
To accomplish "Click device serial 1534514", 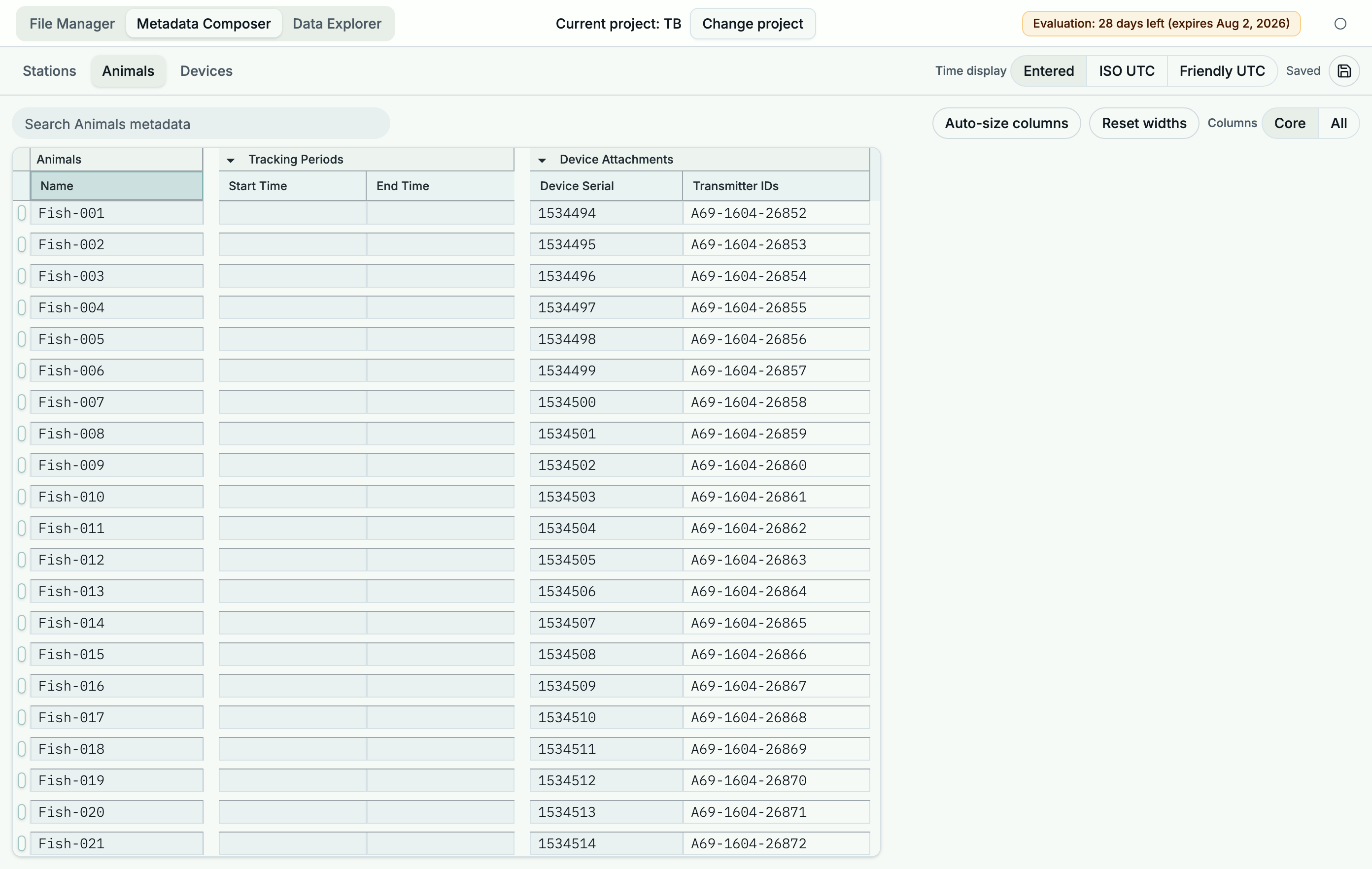I will (x=606, y=843).
